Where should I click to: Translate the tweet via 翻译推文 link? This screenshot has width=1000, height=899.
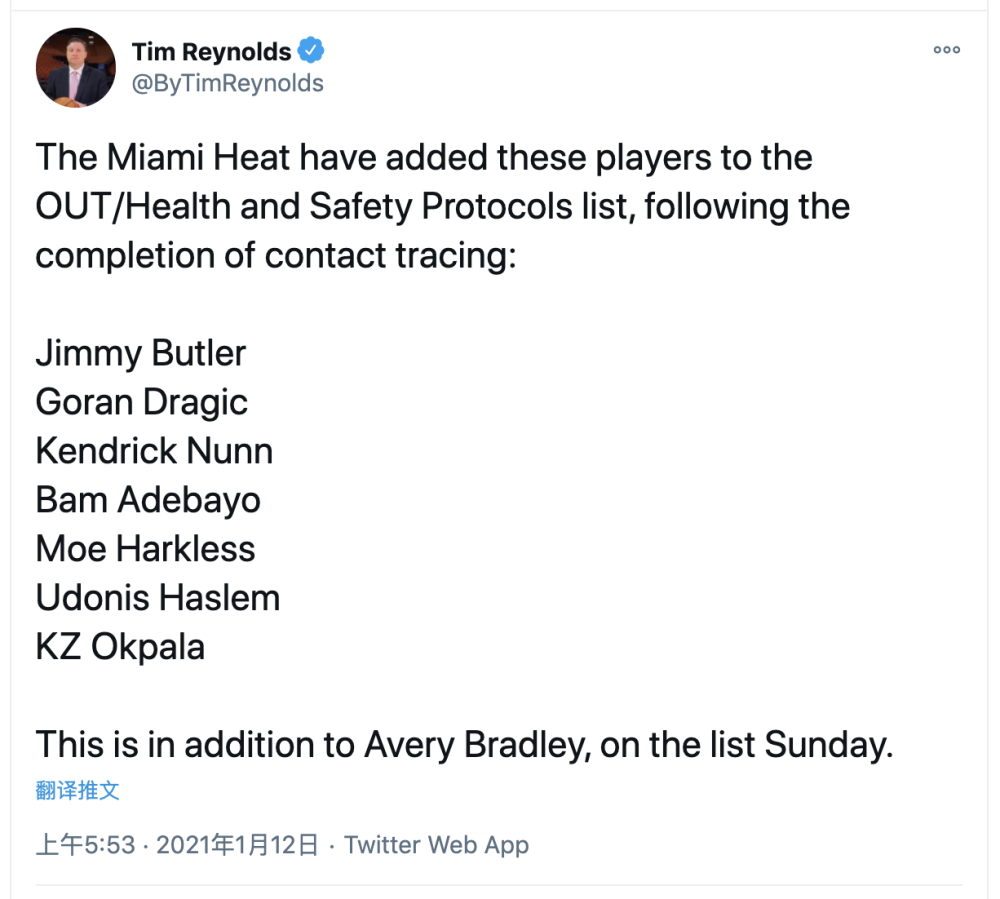tap(78, 791)
